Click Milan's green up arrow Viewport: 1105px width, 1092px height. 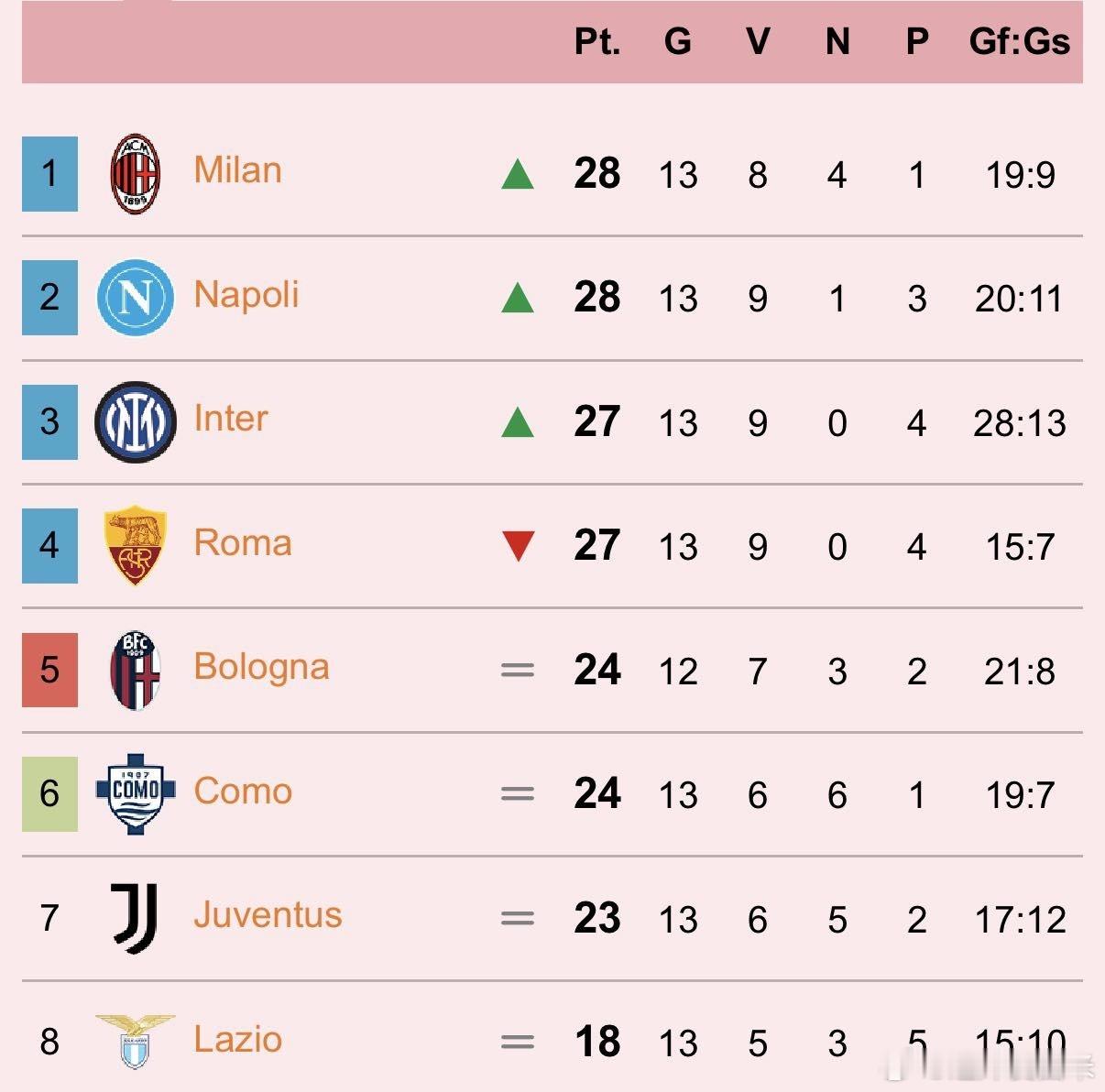tap(518, 174)
